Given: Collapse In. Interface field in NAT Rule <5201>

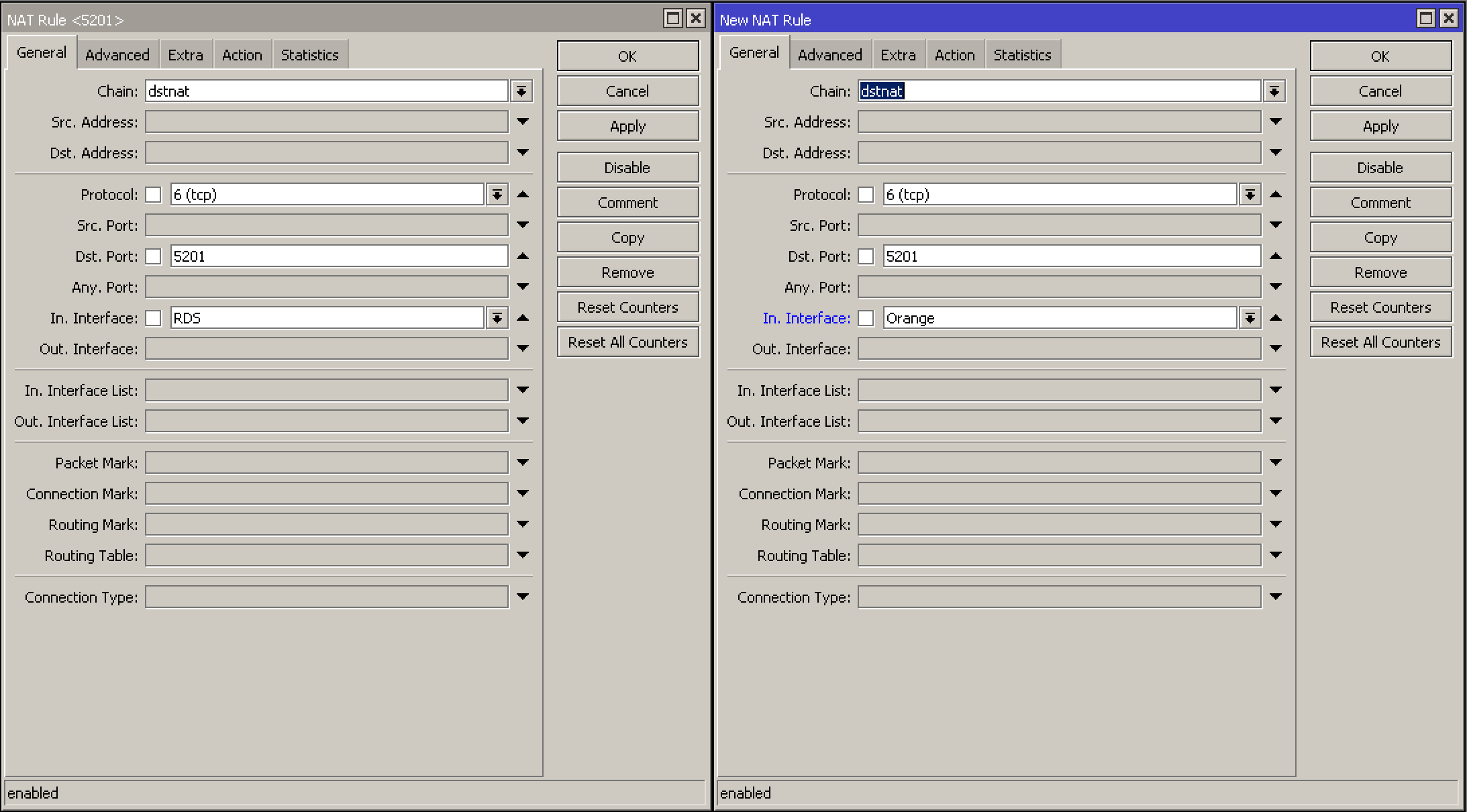Looking at the screenshot, I should click(x=523, y=317).
